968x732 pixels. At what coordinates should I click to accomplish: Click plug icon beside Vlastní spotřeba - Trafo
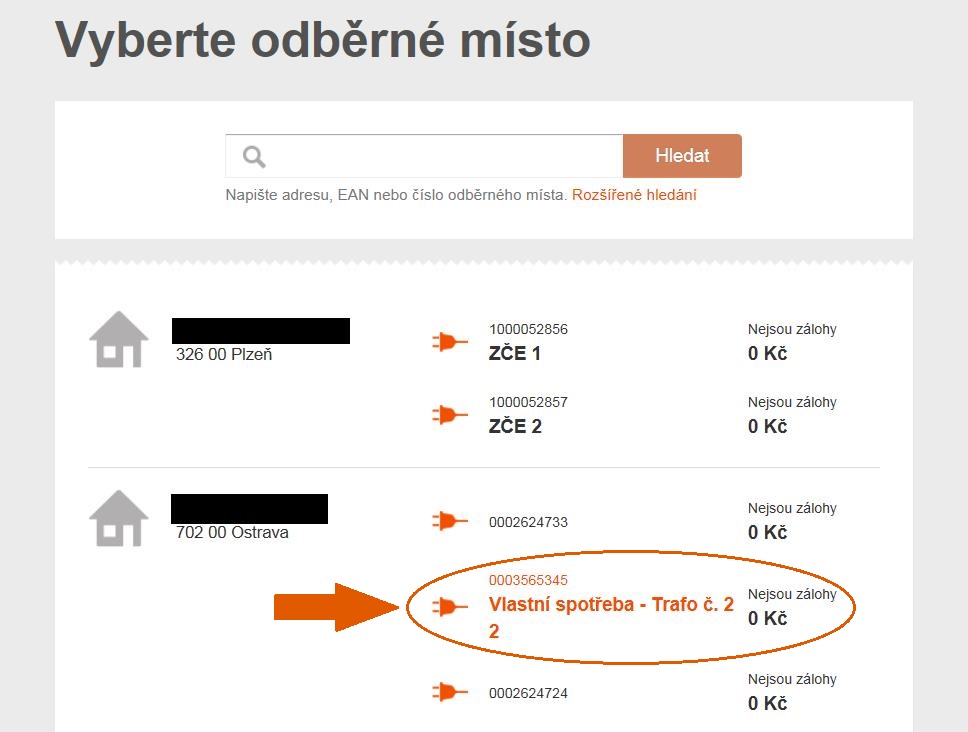tap(449, 607)
